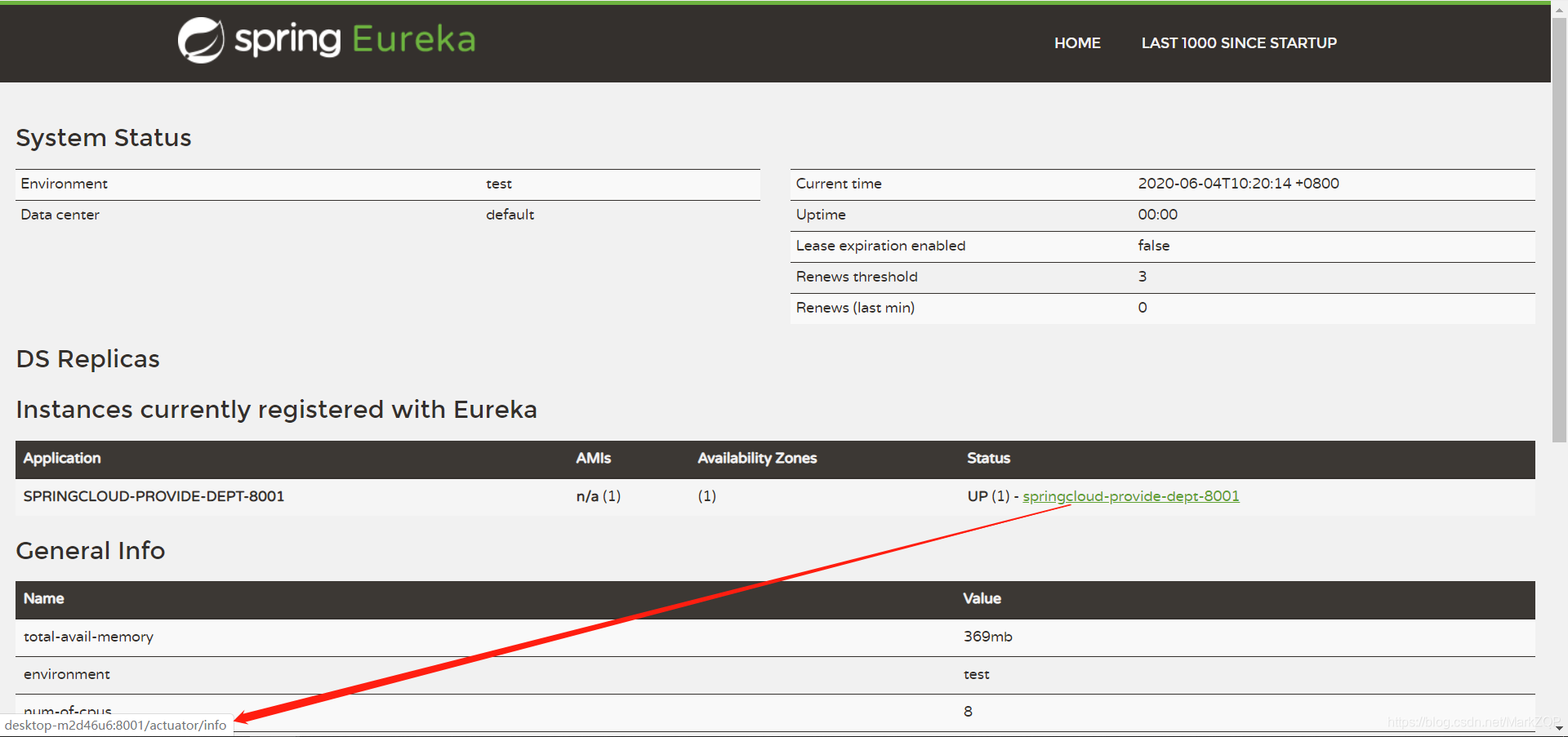Viewport: 1568px width, 737px height.
Task: Click the 'environment' row name in General Info
Action: tap(67, 674)
